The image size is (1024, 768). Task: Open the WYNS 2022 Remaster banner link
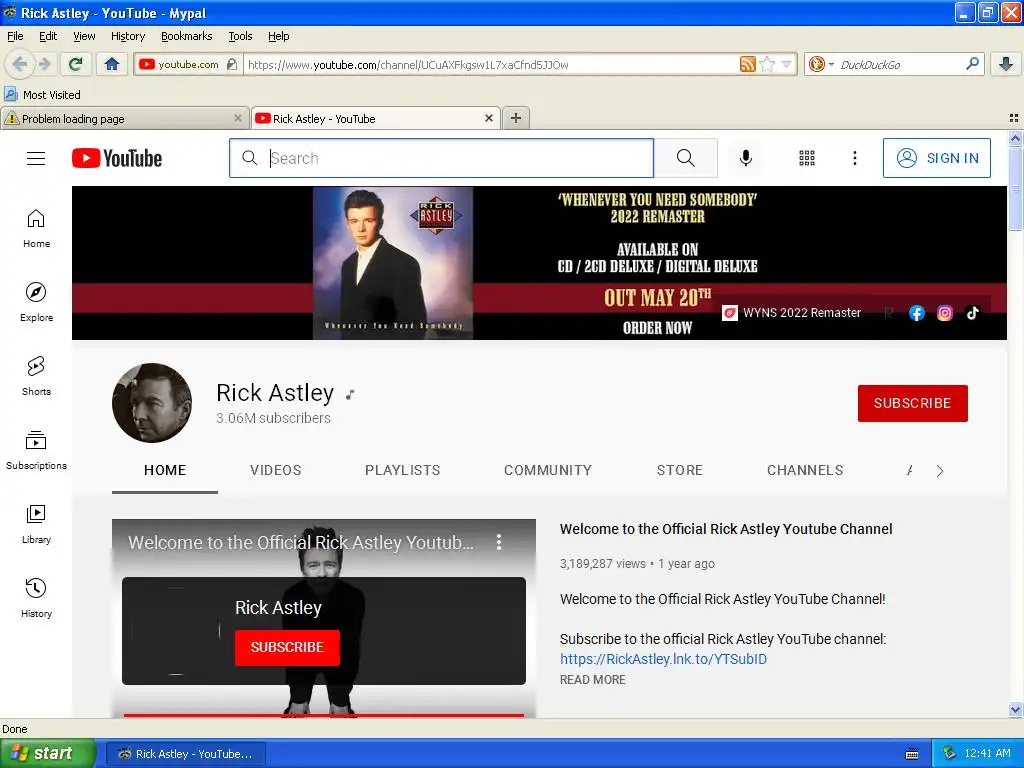pos(792,313)
